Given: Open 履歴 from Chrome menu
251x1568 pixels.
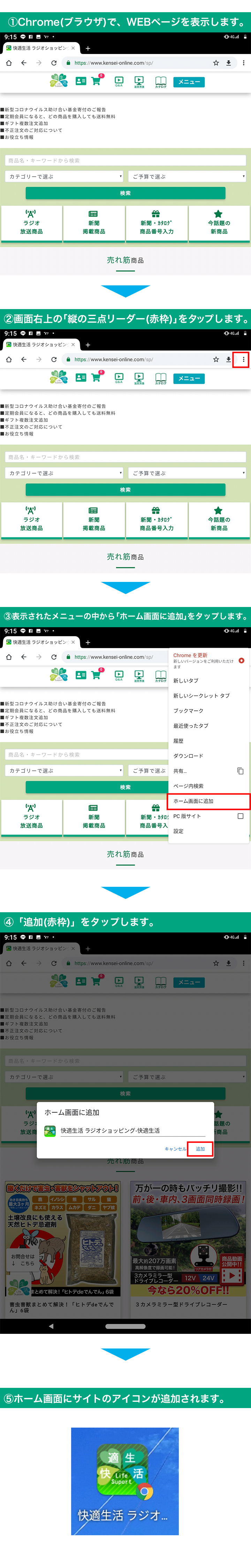Looking at the screenshot, I should (209, 741).
